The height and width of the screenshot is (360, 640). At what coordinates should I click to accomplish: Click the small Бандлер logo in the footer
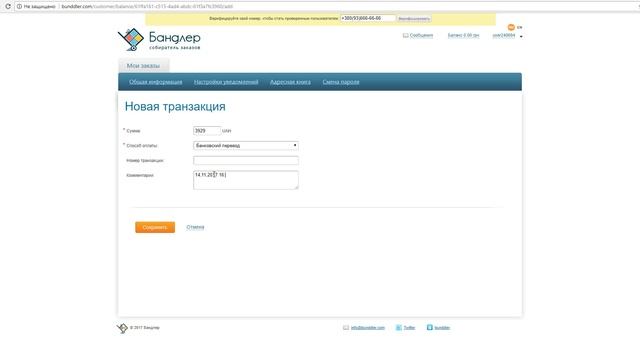[122, 328]
